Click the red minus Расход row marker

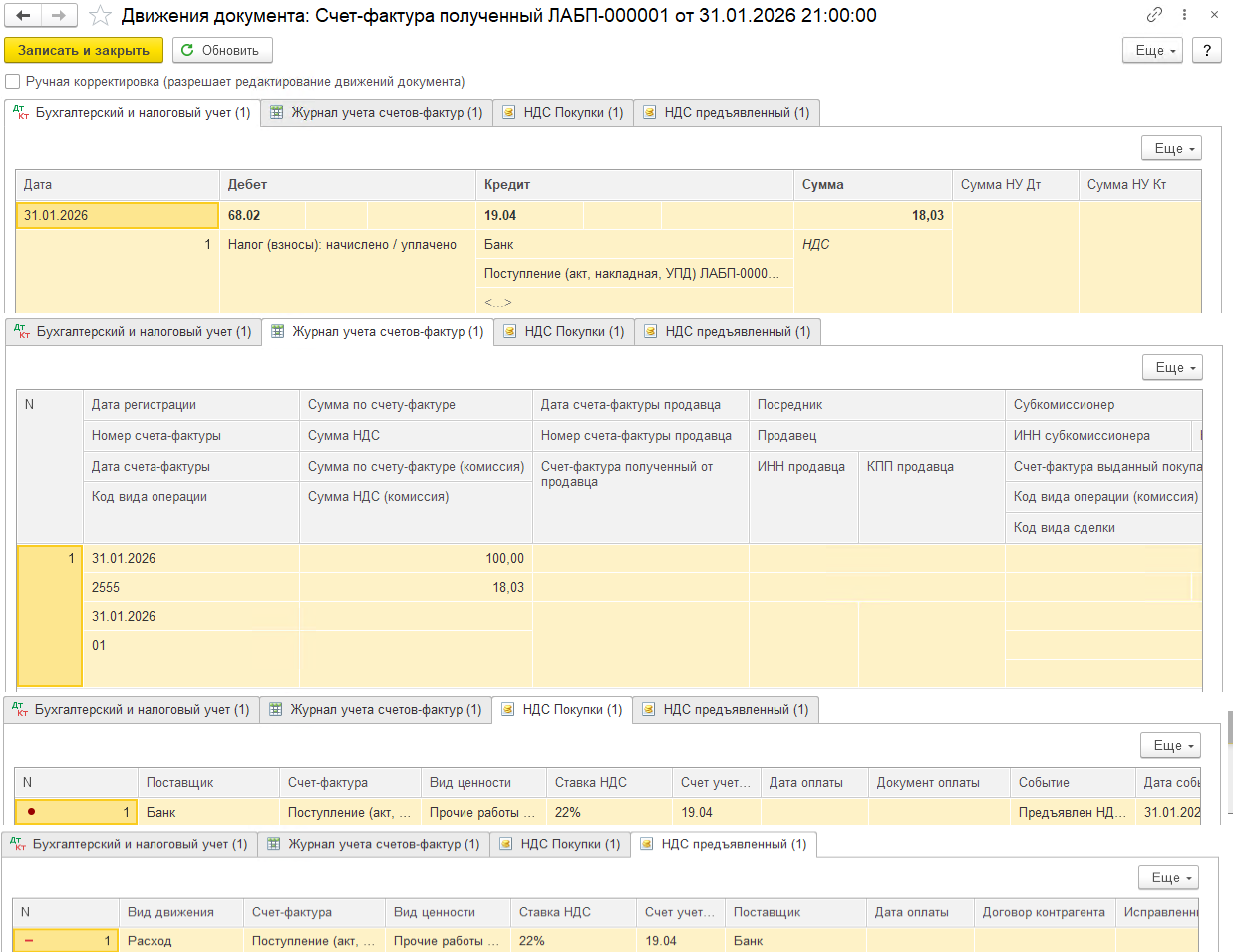click(29, 940)
